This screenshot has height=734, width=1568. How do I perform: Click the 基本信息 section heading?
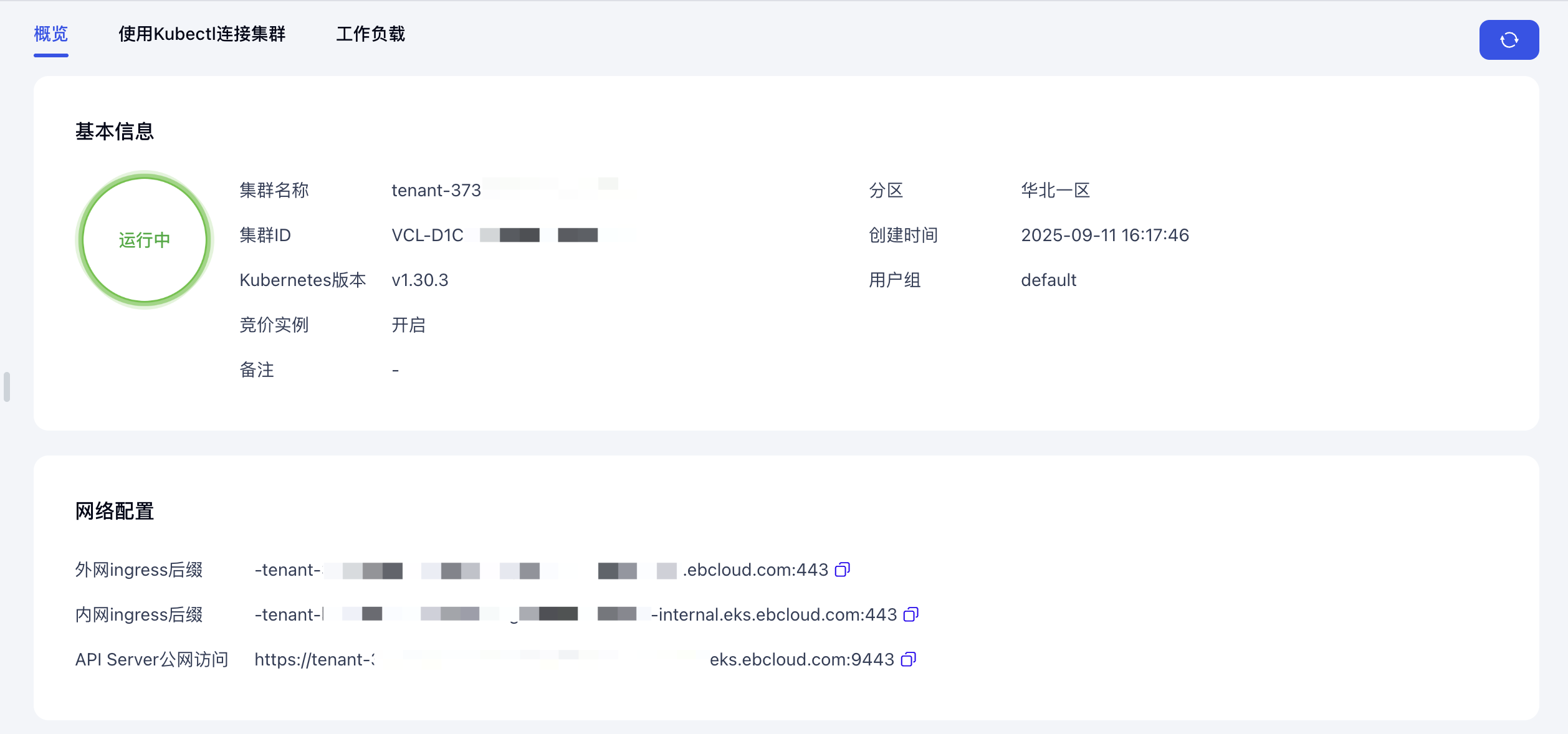(x=115, y=131)
